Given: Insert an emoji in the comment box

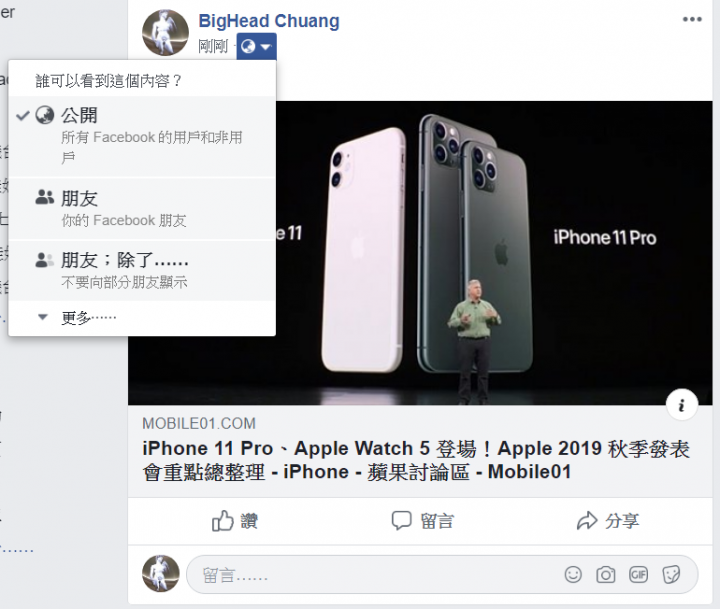Looking at the screenshot, I should (x=573, y=575).
